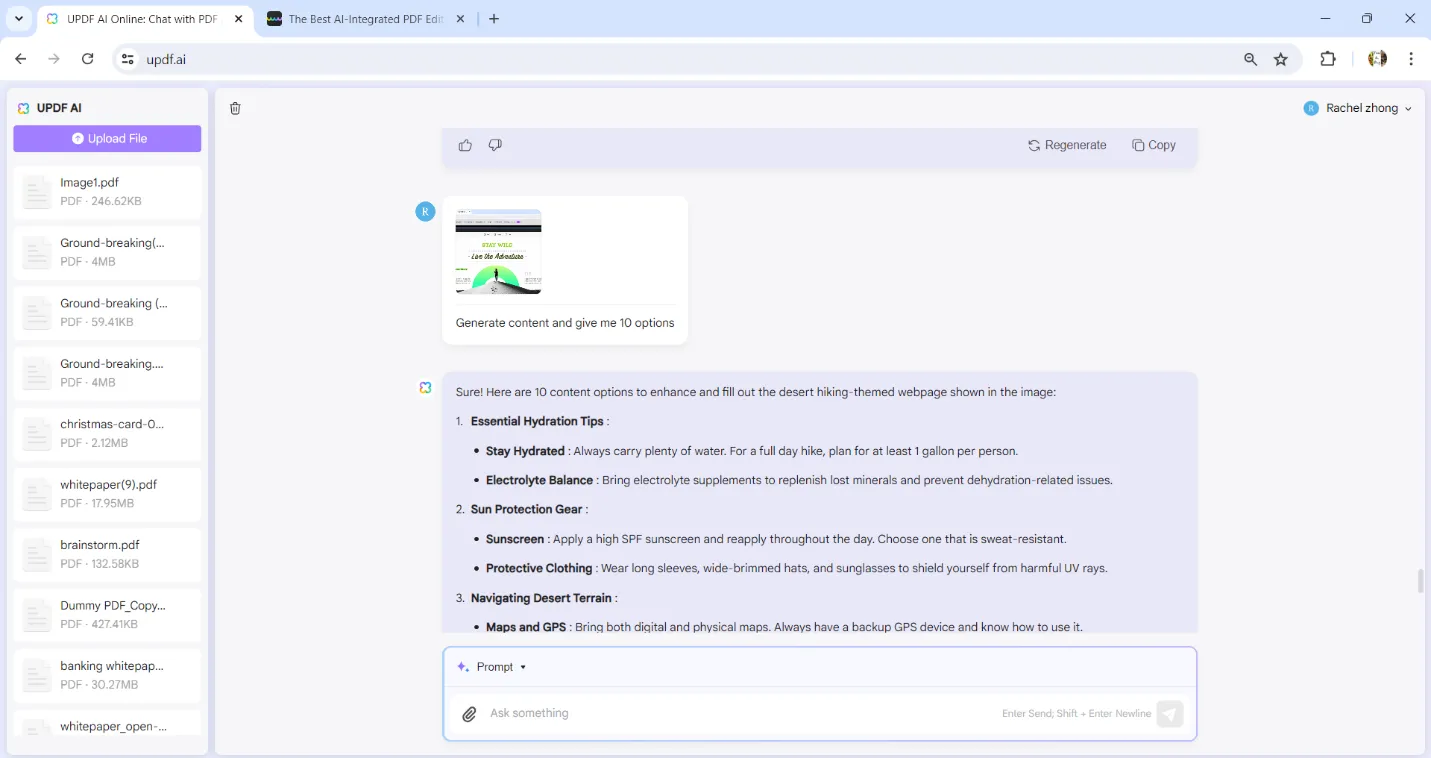Screen dimensions: 1431x758
Task: Click the brainstorm.pdf file icon
Action: 37,554
